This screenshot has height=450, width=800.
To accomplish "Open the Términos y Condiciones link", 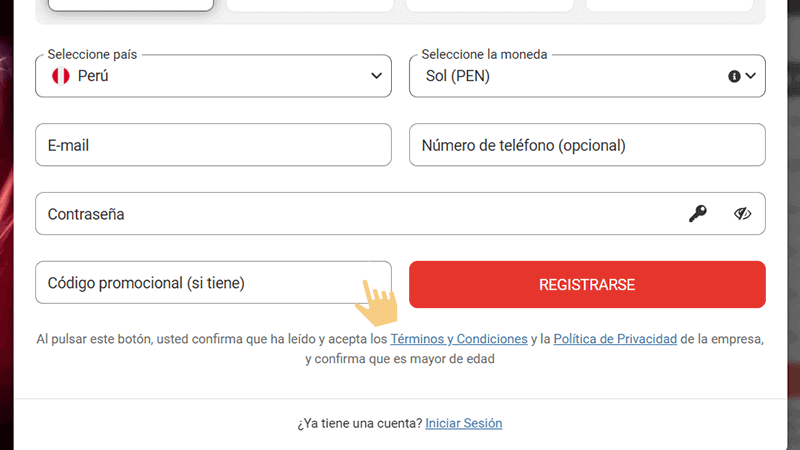I will pyautogui.click(x=459, y=339).
